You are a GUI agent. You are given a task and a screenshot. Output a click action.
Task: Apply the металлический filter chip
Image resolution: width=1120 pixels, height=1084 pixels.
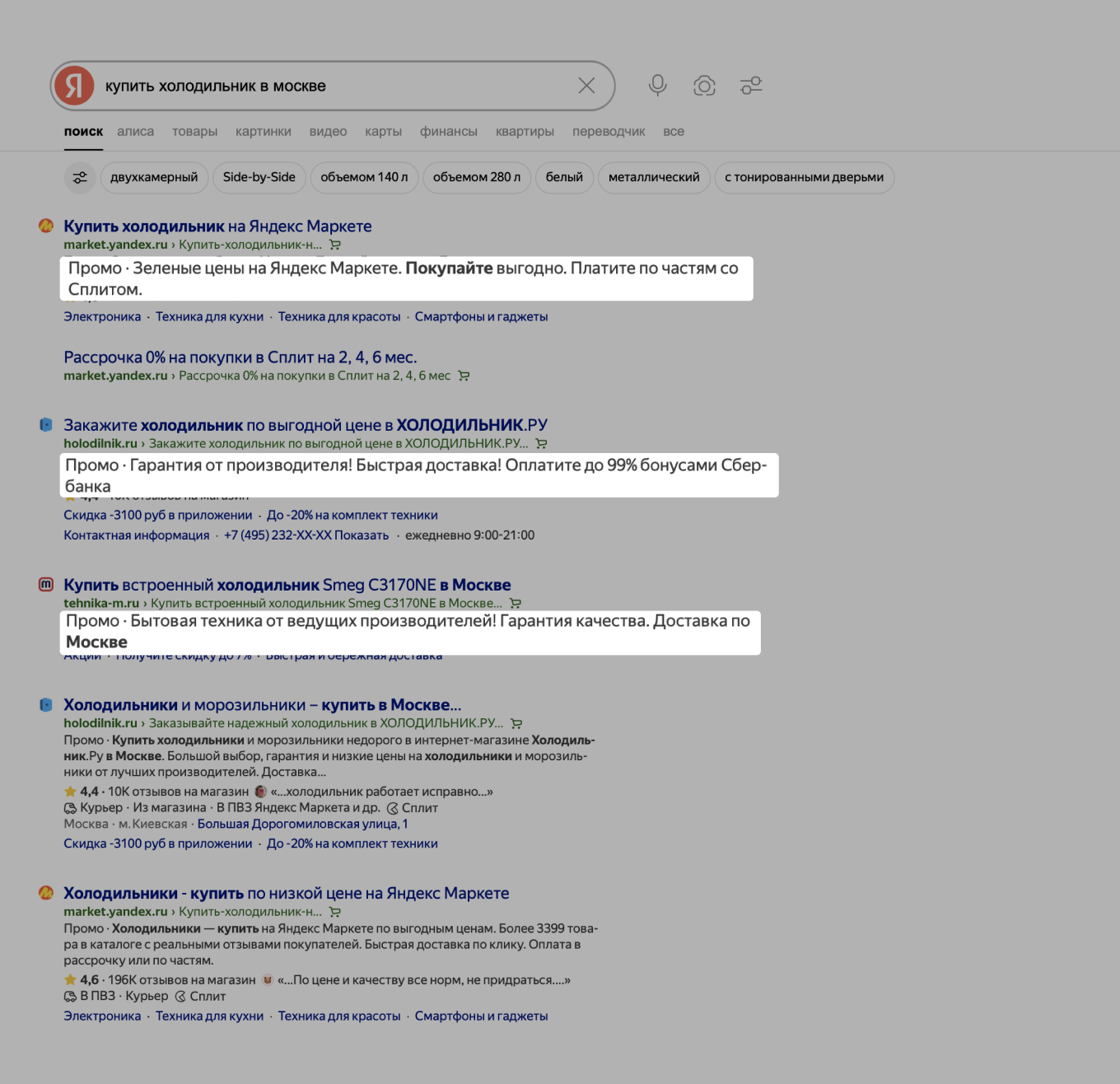[x=654, y=177]
